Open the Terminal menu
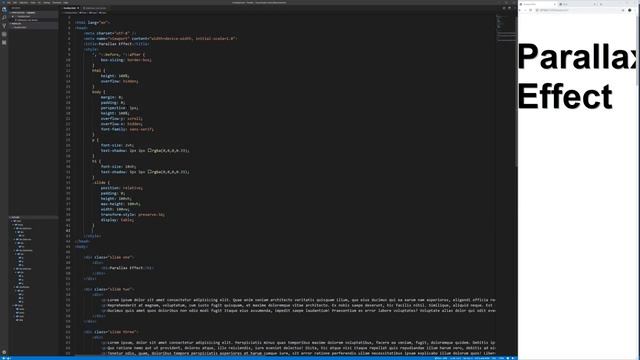 [x=57, y=2]
